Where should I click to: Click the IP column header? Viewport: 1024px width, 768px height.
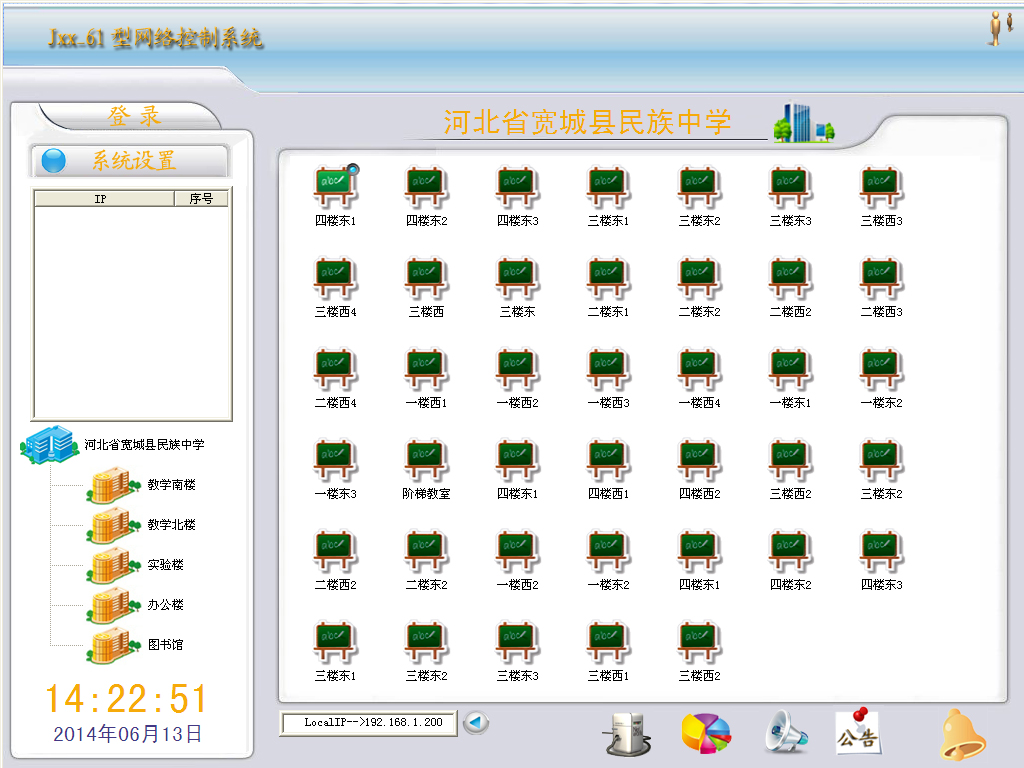click(103, 199)
